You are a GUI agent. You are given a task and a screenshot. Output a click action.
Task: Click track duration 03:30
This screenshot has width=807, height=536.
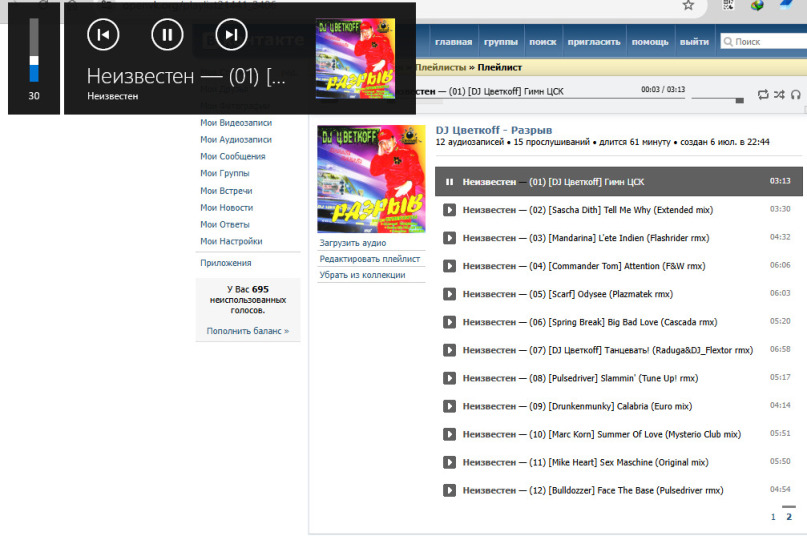pos(780,209)
